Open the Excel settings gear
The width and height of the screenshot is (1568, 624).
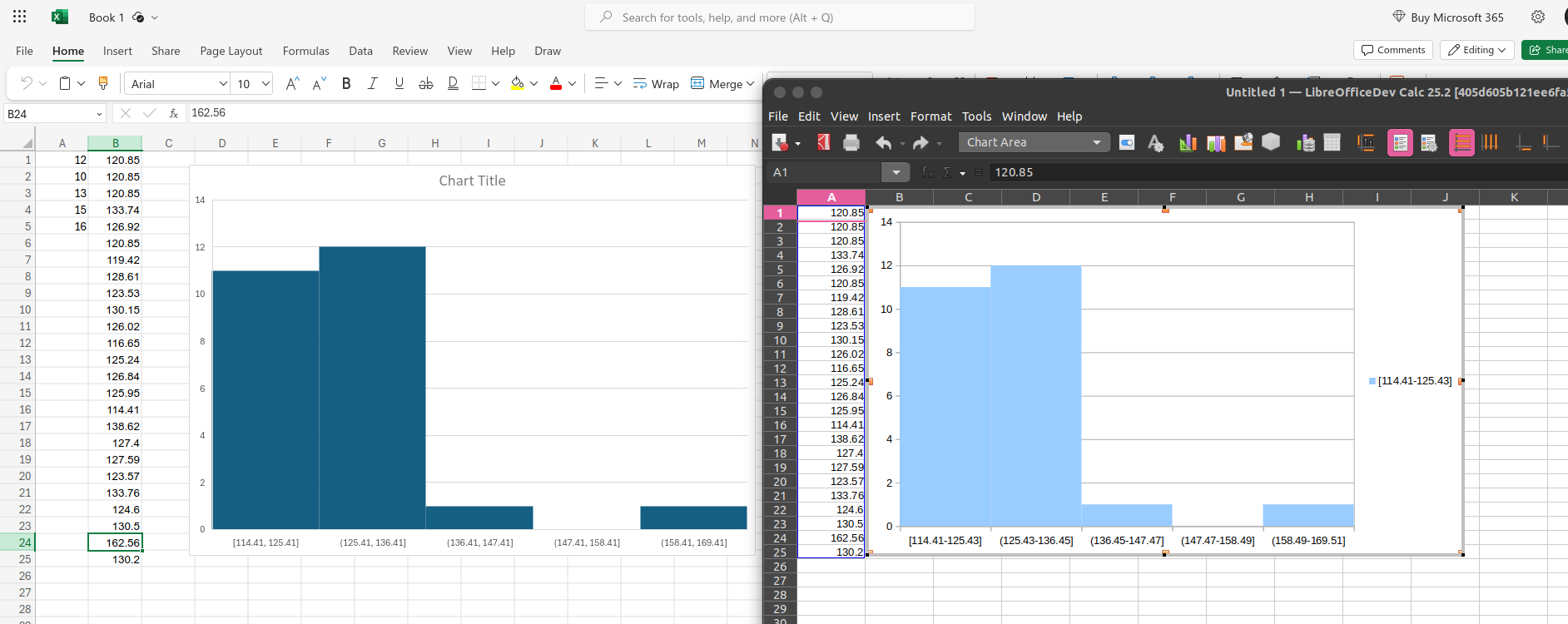[1538, 17]
